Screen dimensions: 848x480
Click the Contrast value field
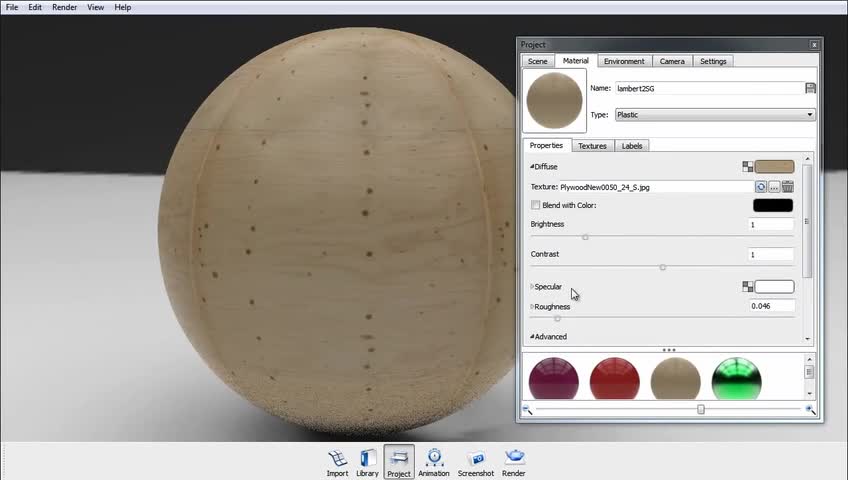[771, 255]
